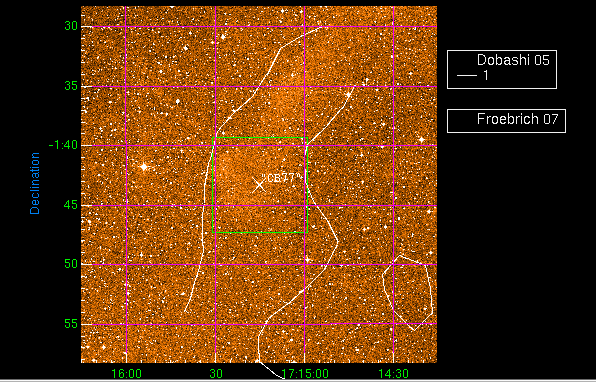Select the contour level 1 line sample in legend
This screenshot has width=596, height=382.
pos(466,76)
